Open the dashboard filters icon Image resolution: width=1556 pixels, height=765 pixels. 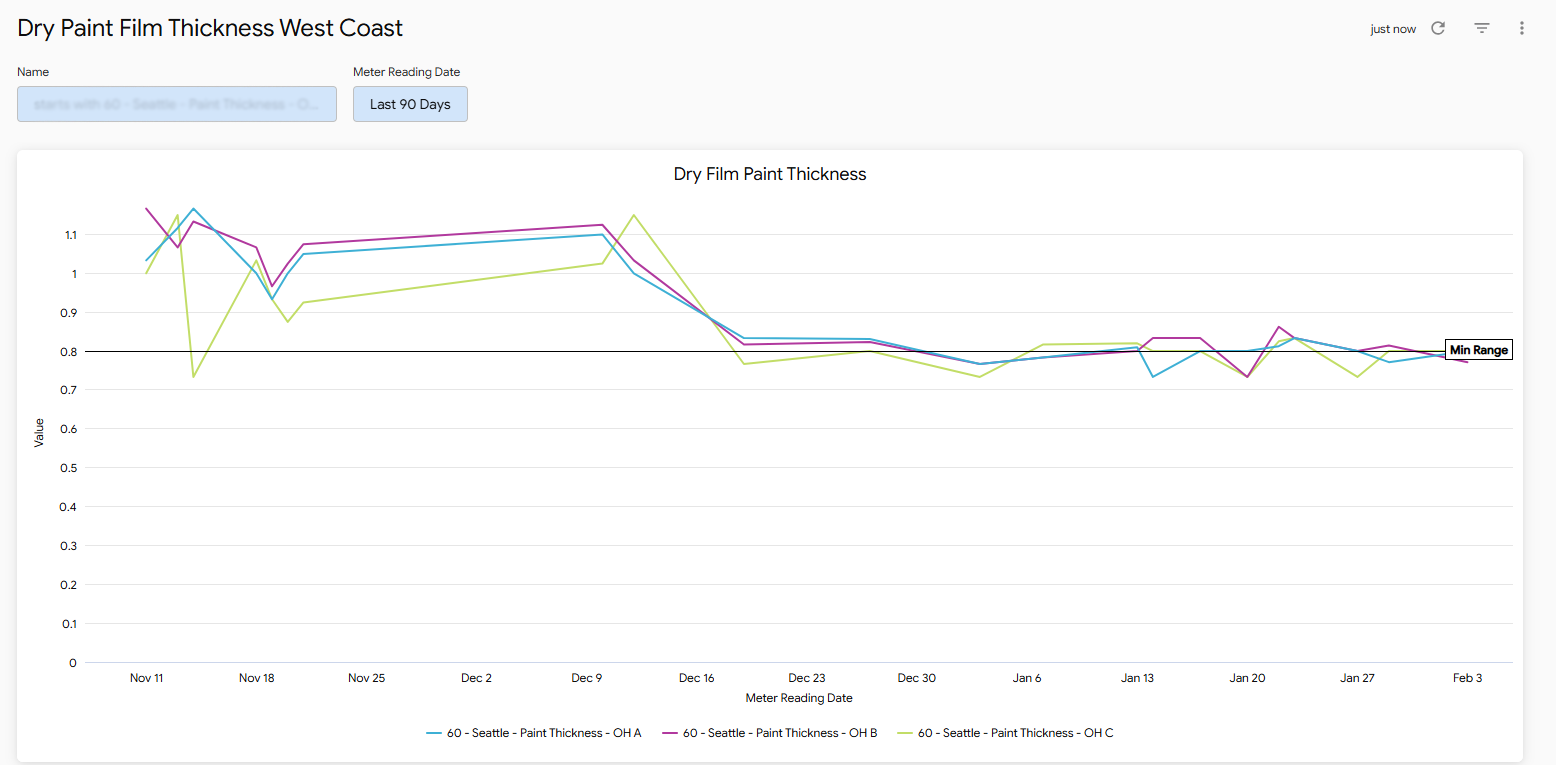click(1482, 28)
